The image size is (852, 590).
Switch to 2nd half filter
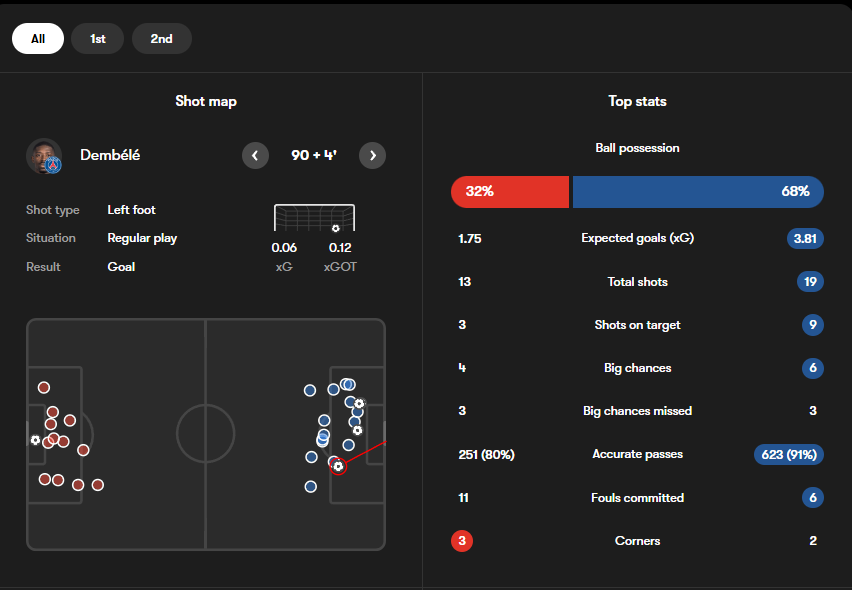tap(161, 39)
